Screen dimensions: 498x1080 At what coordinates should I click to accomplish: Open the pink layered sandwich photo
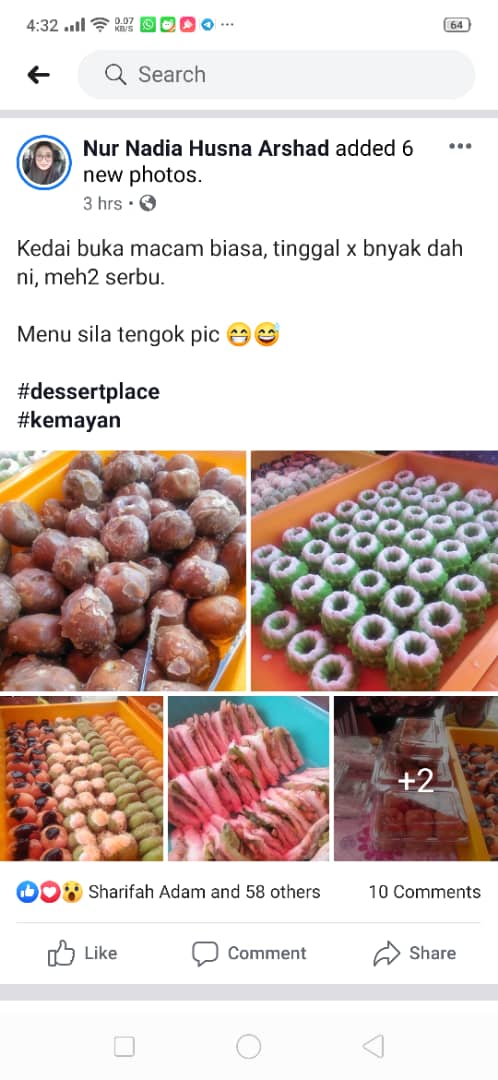tap(249, 778)
